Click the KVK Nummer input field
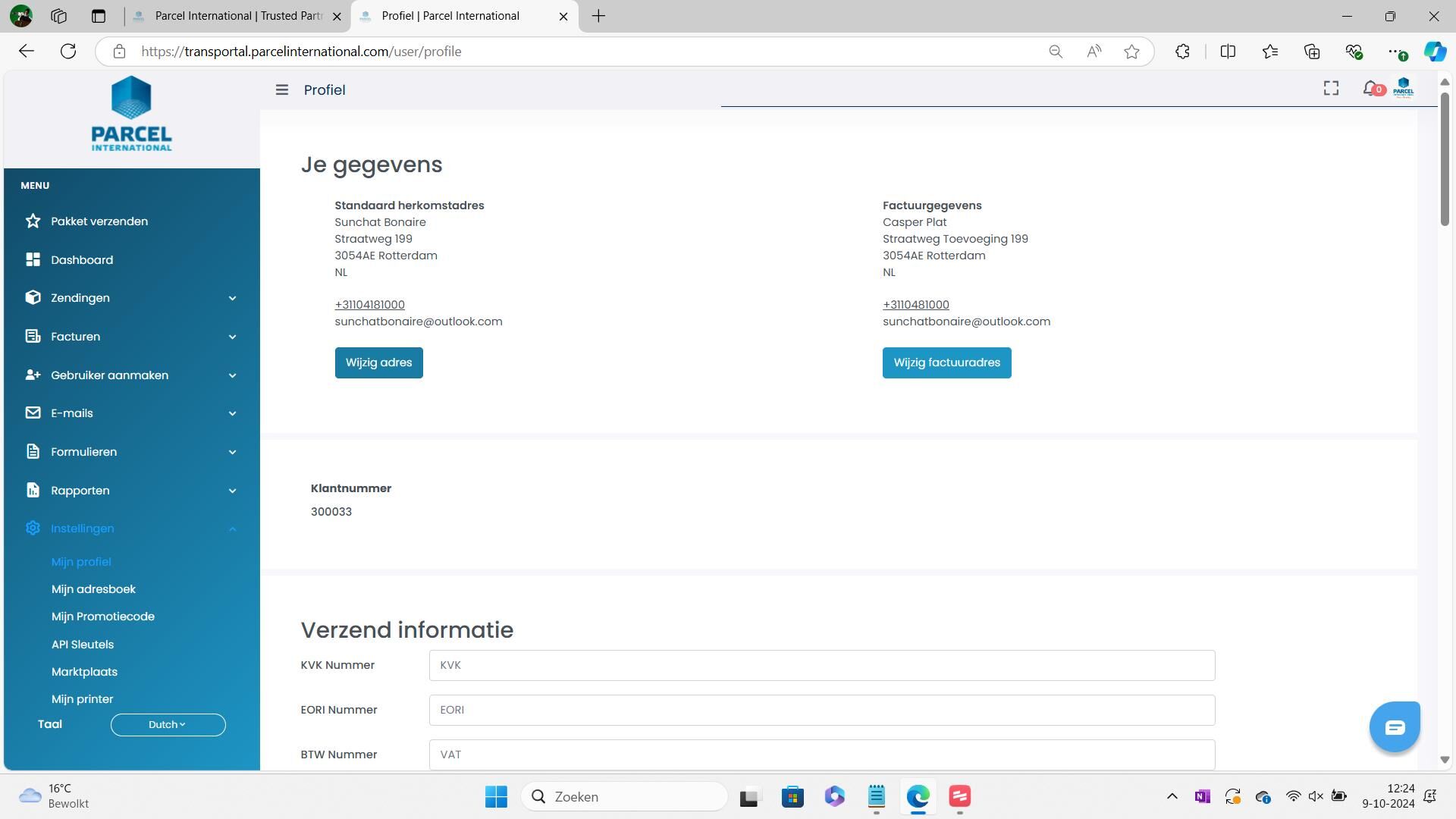1456x819 pixels. [x=821, y=665]
